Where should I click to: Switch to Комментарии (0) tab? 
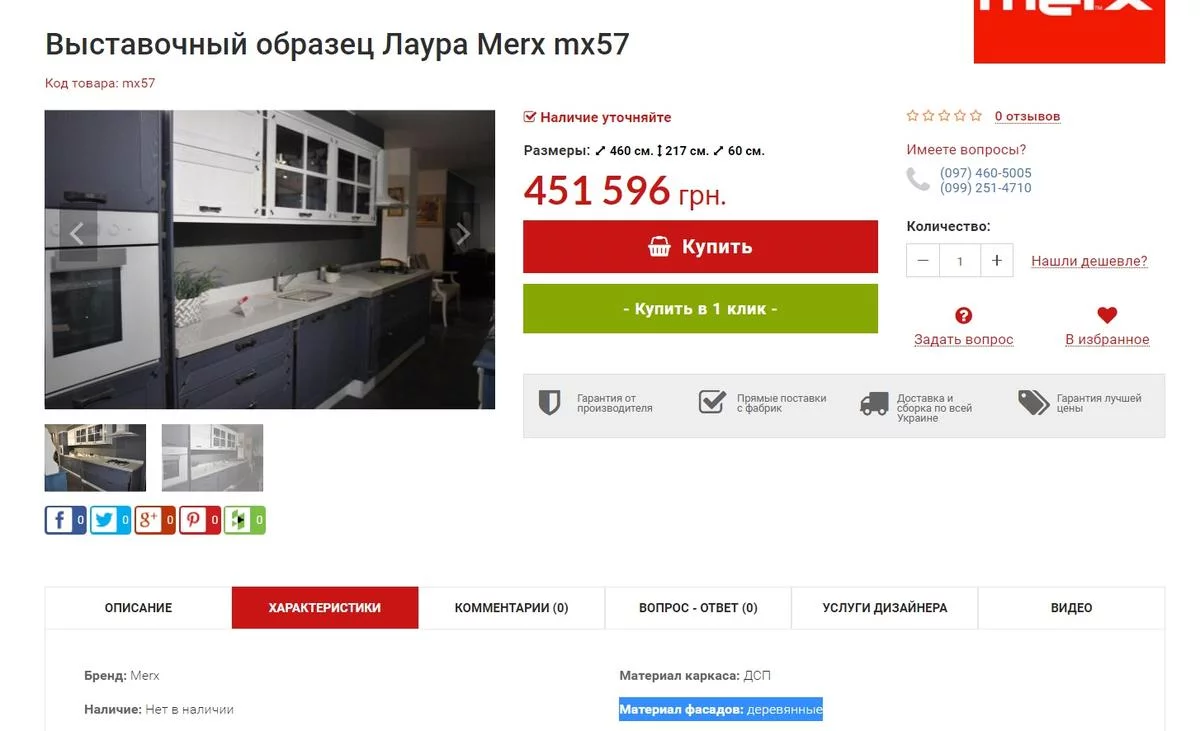[512, 608]
